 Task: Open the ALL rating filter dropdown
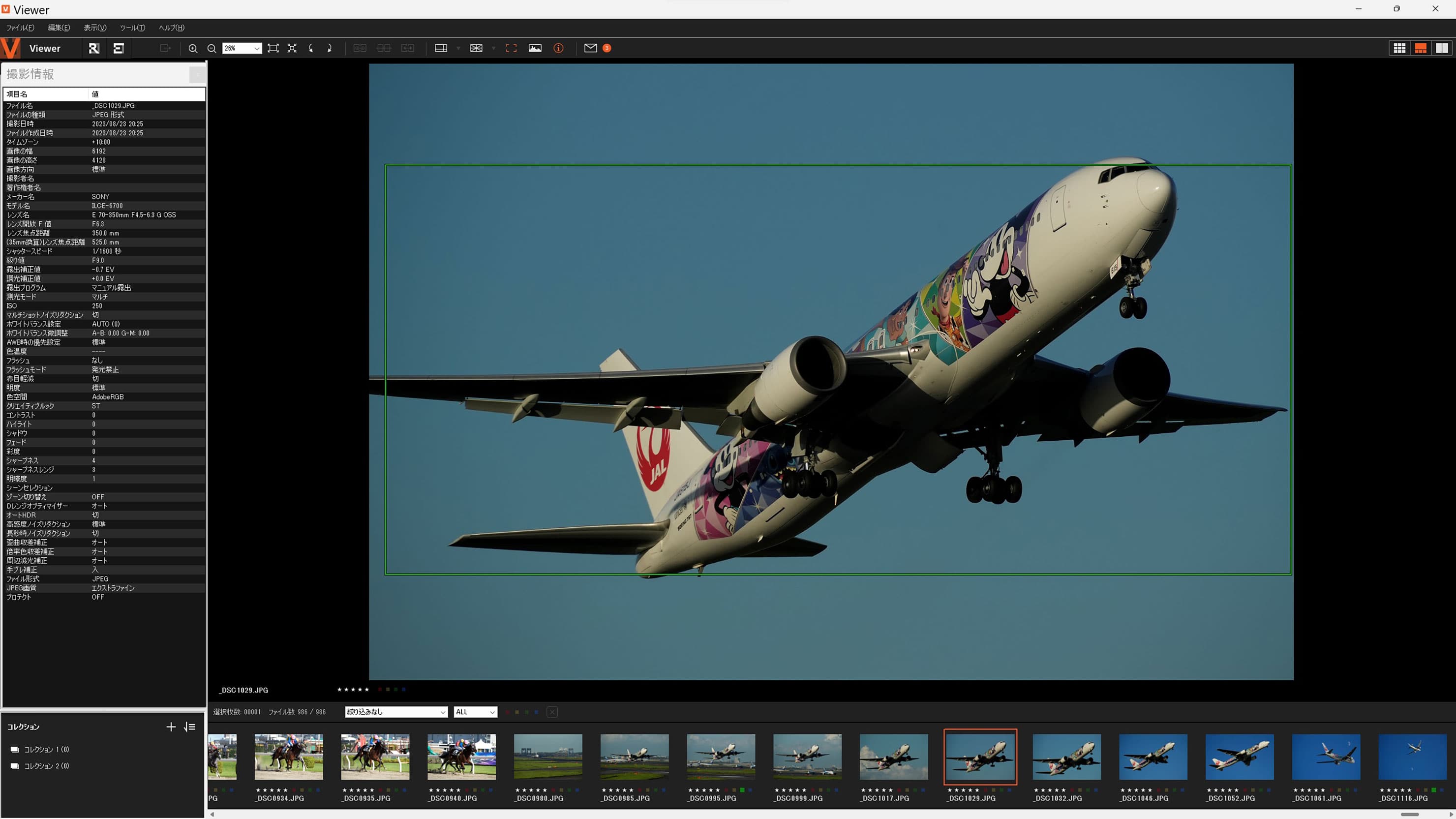tap(475, 712)
